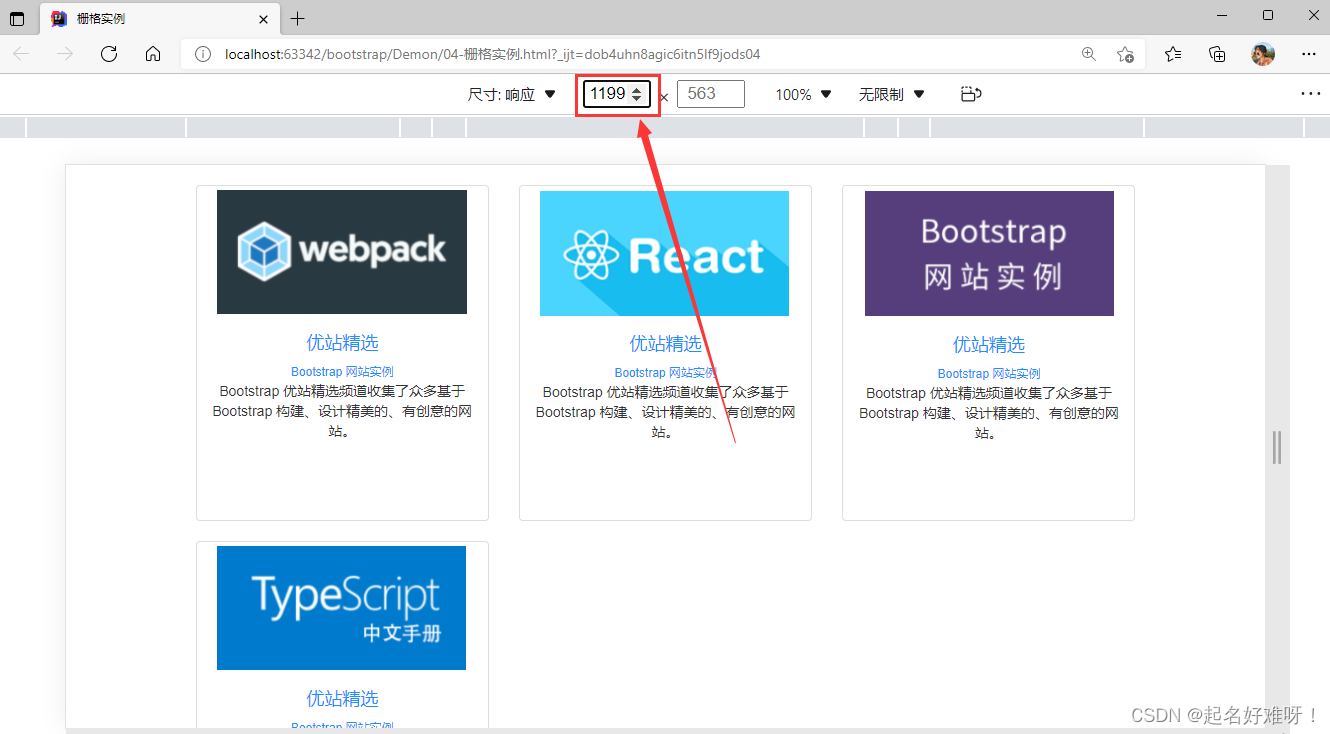Click the rotate device icon

(970, 94)
